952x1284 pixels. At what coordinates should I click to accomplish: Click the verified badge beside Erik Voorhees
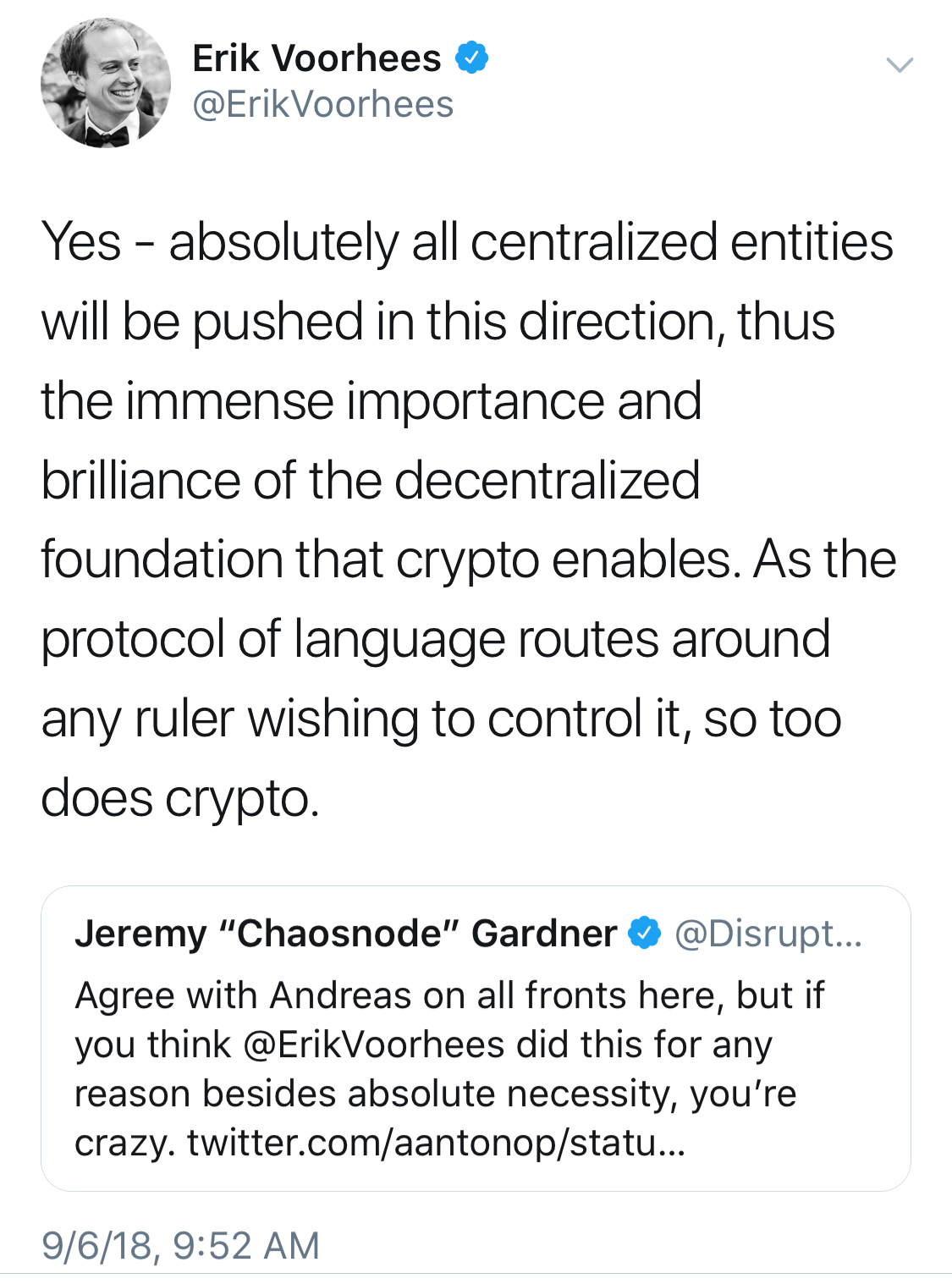(472, 58)
